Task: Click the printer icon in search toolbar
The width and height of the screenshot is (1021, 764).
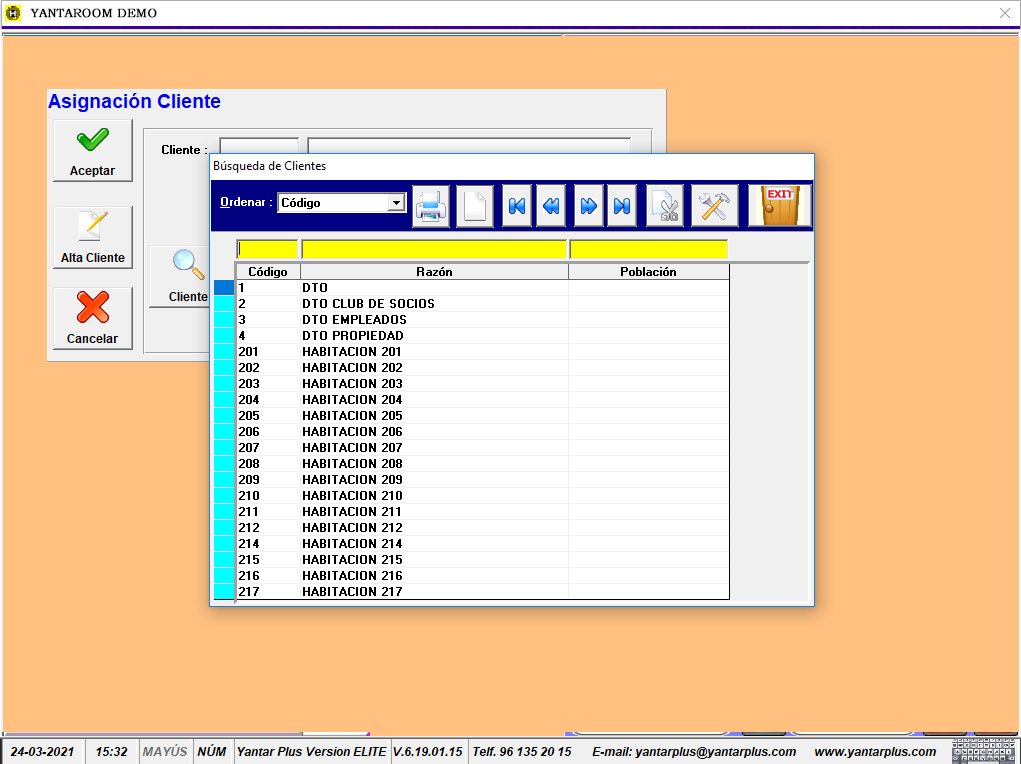Action: pyautogui.click(x=432, y=206)
